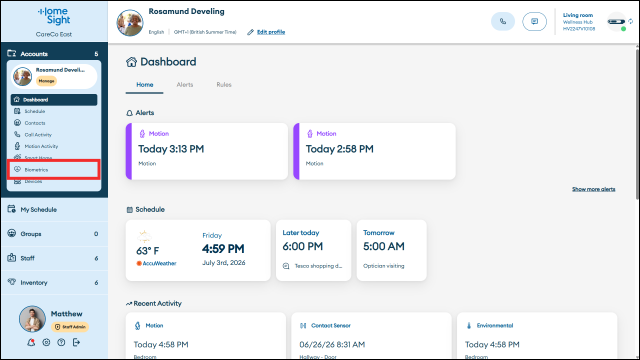Click the "English" language text

[156, 32]
